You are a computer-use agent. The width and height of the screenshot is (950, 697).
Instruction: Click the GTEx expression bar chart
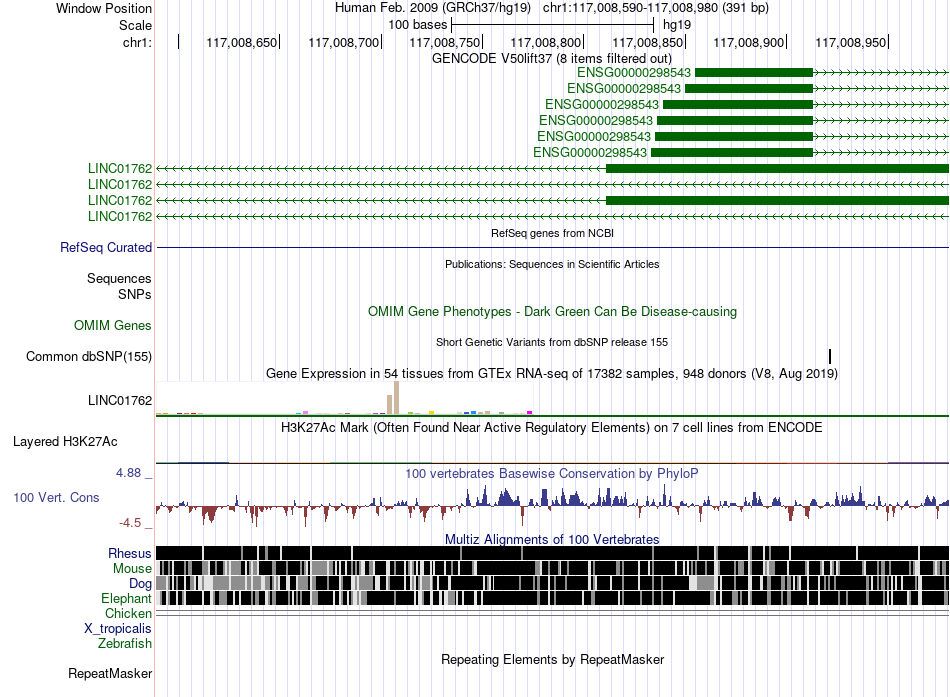[345, 398]
